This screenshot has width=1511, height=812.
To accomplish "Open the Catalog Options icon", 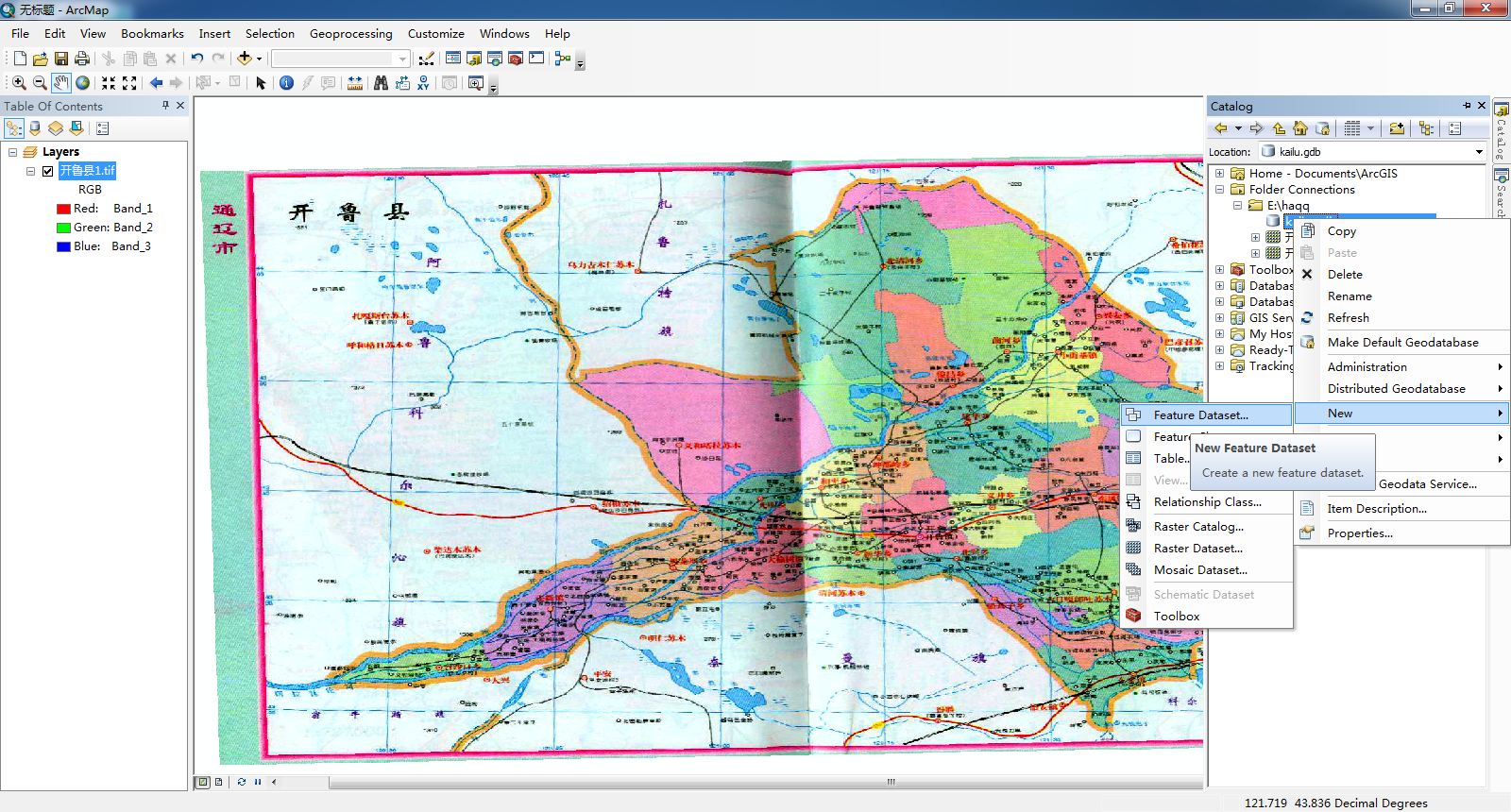I will [x=1455, y=128].
